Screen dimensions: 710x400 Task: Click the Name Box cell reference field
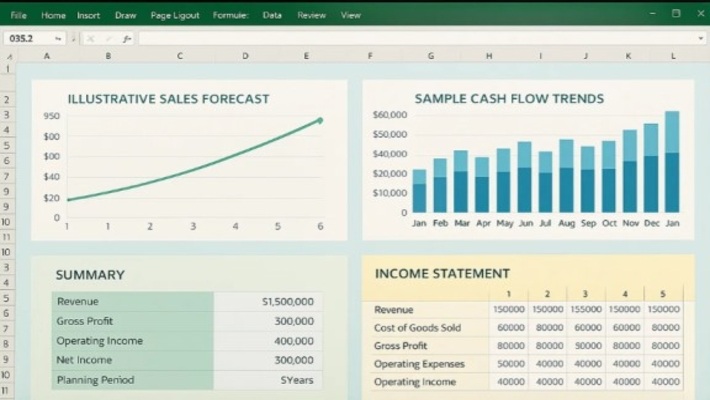(25, 38)
